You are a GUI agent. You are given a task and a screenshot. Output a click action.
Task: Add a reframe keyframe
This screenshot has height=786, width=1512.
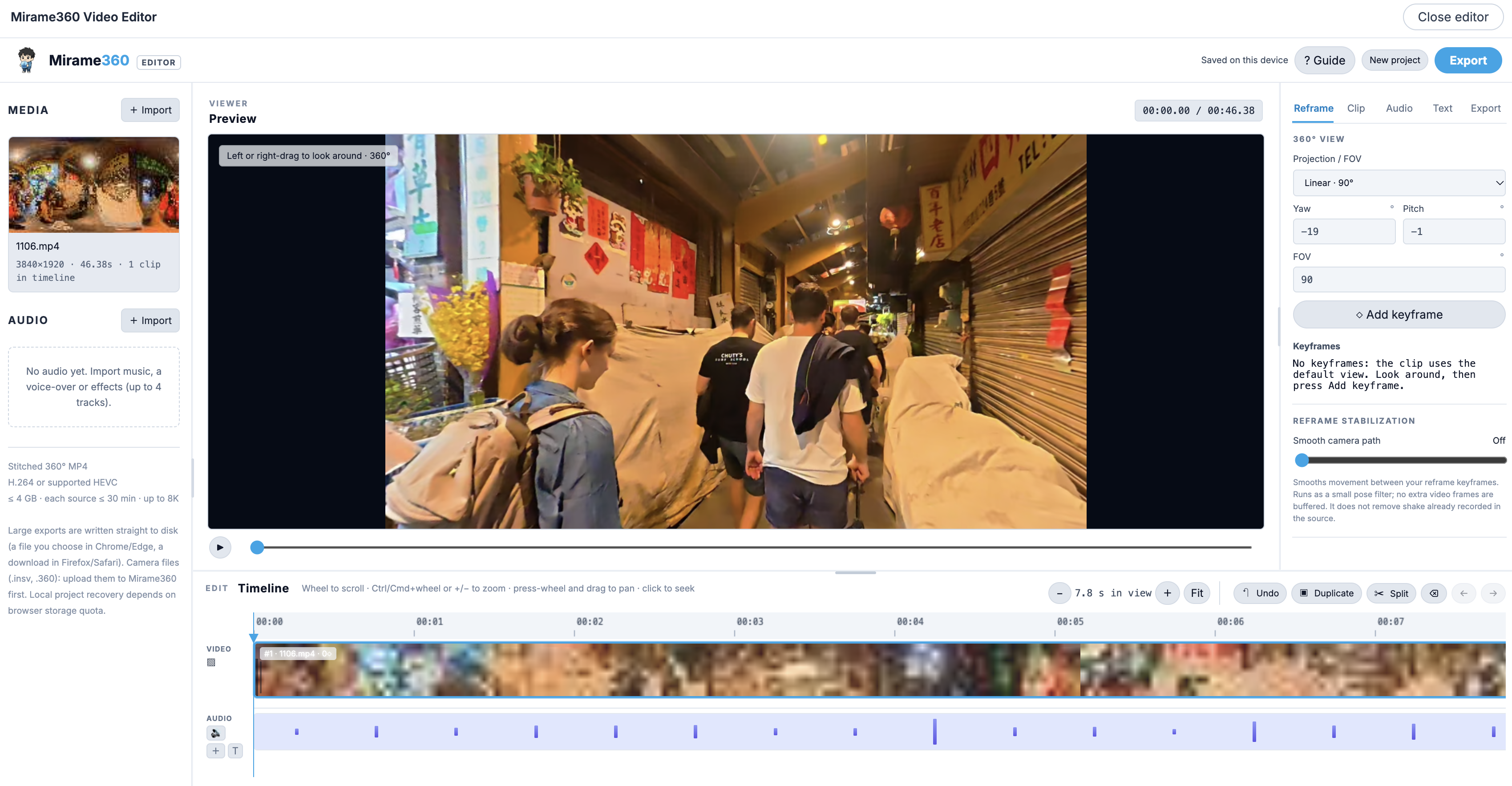click(x=1399, y=315)
